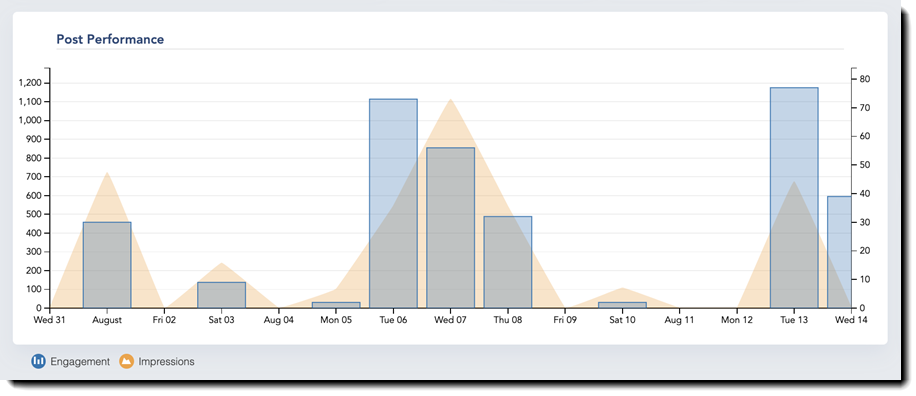Select the Wed 07 engagement bar
The image size is (916, 396).
[450, 228]
